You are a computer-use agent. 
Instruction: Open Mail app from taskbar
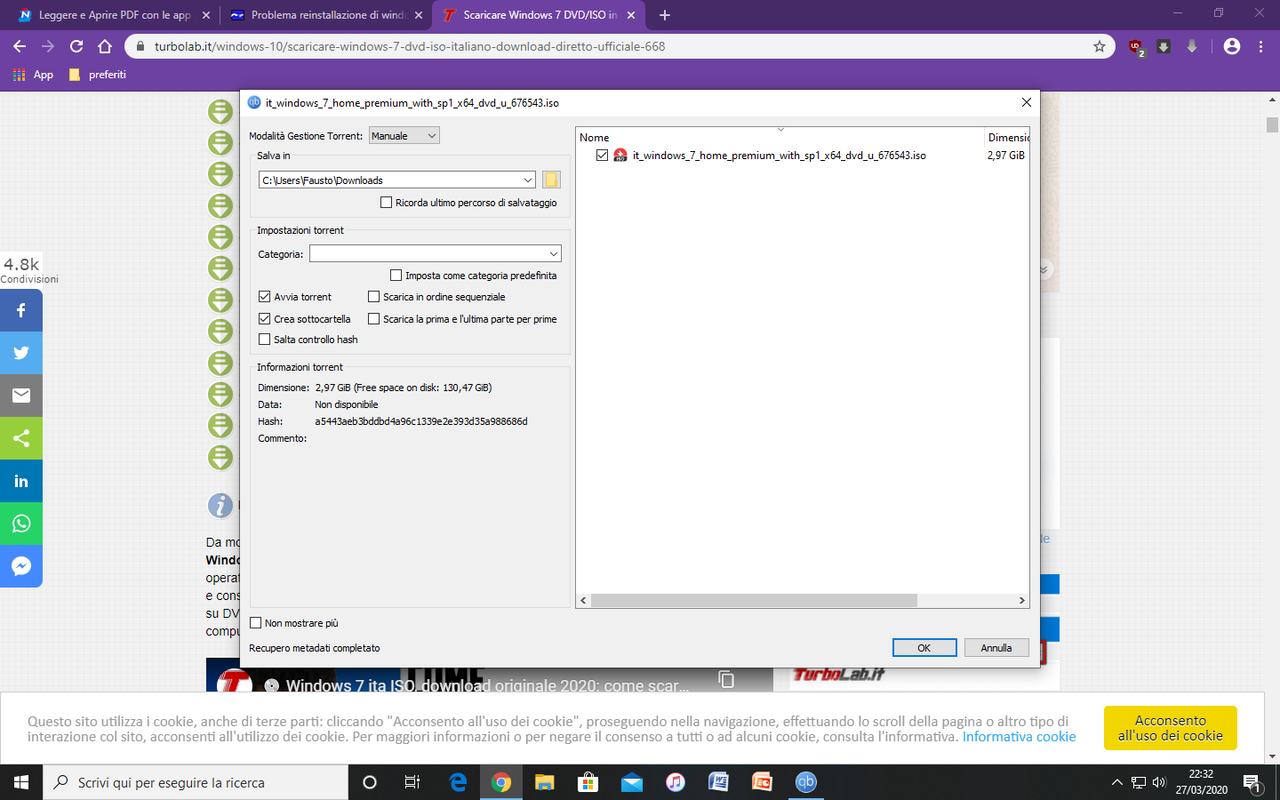pos(631,782)
